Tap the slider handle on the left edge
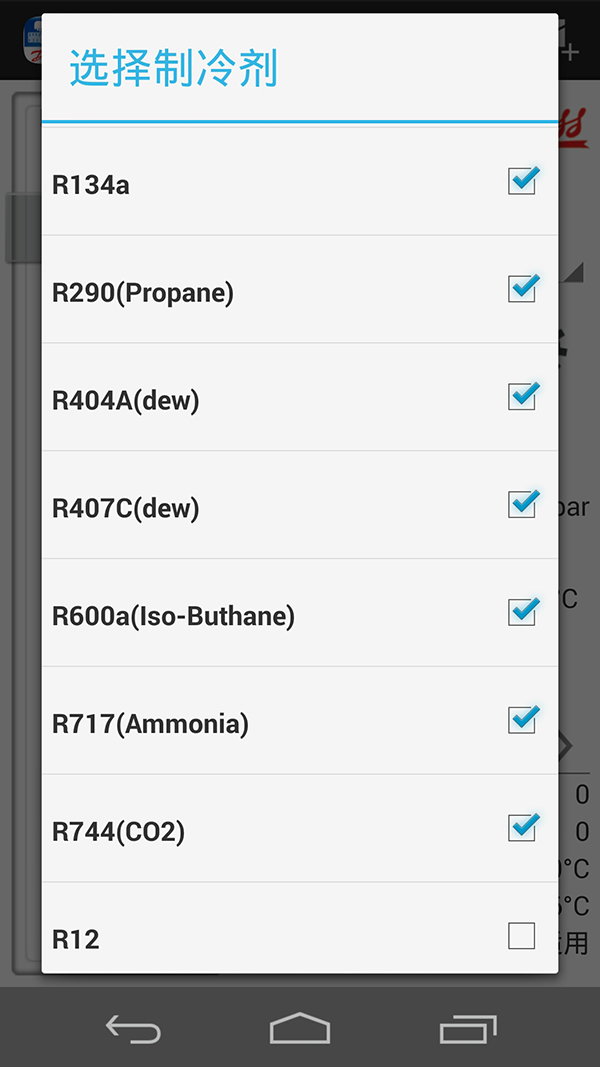This screenshot has height=1067, width=600. pos(23,228)
